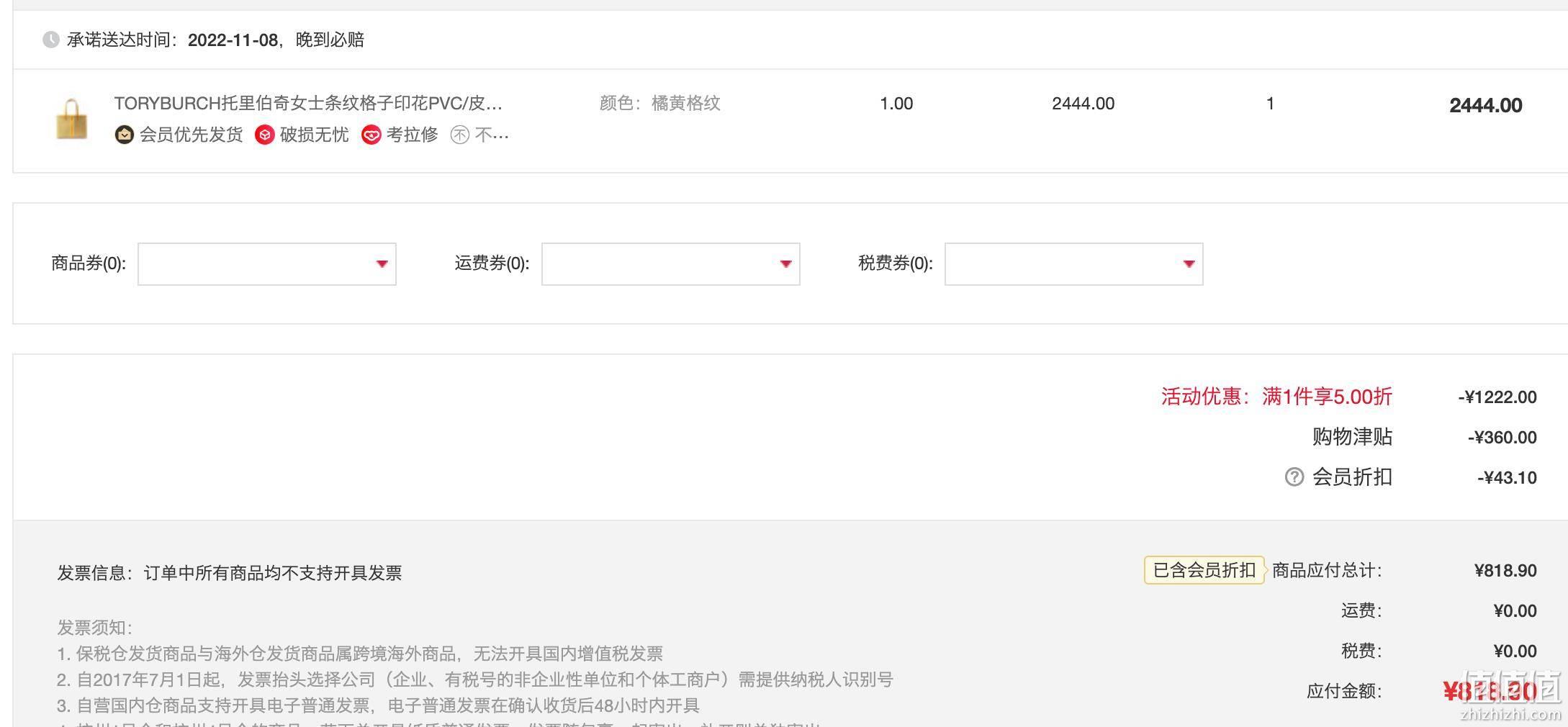Image resolution: width=1568 pixels, height=727 pixels.
Task: Click the delivery date 2022-11-08
Action: 233,40
